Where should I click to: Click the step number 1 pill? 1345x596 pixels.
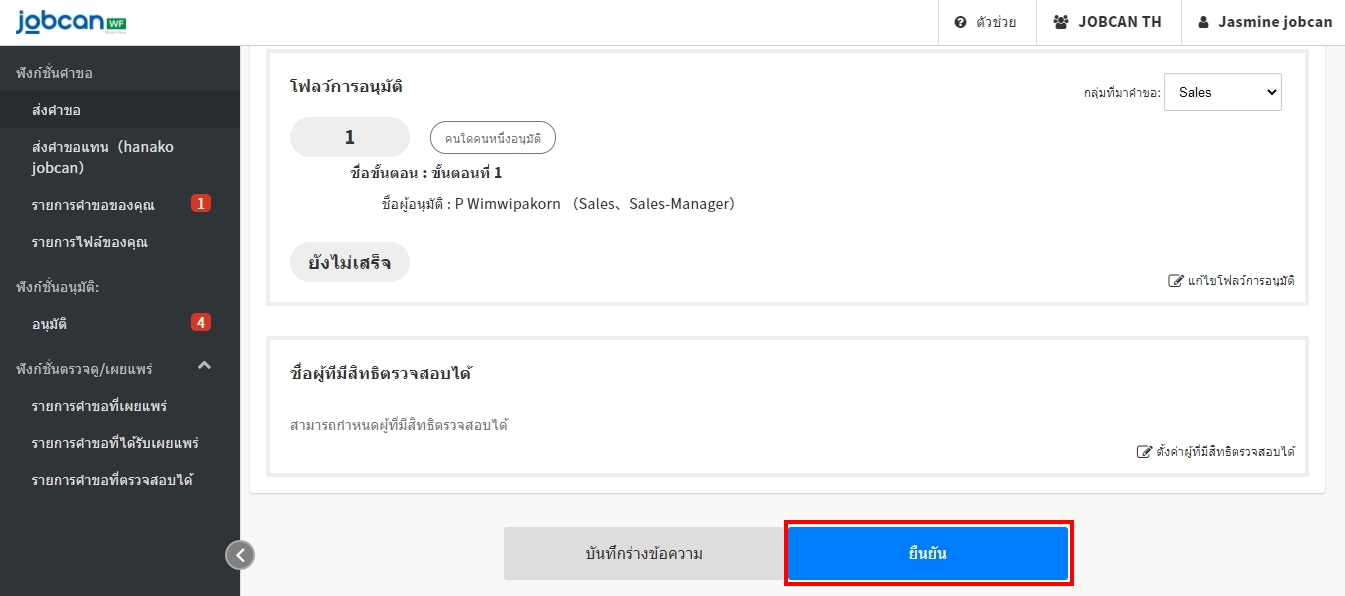point(349,137)
